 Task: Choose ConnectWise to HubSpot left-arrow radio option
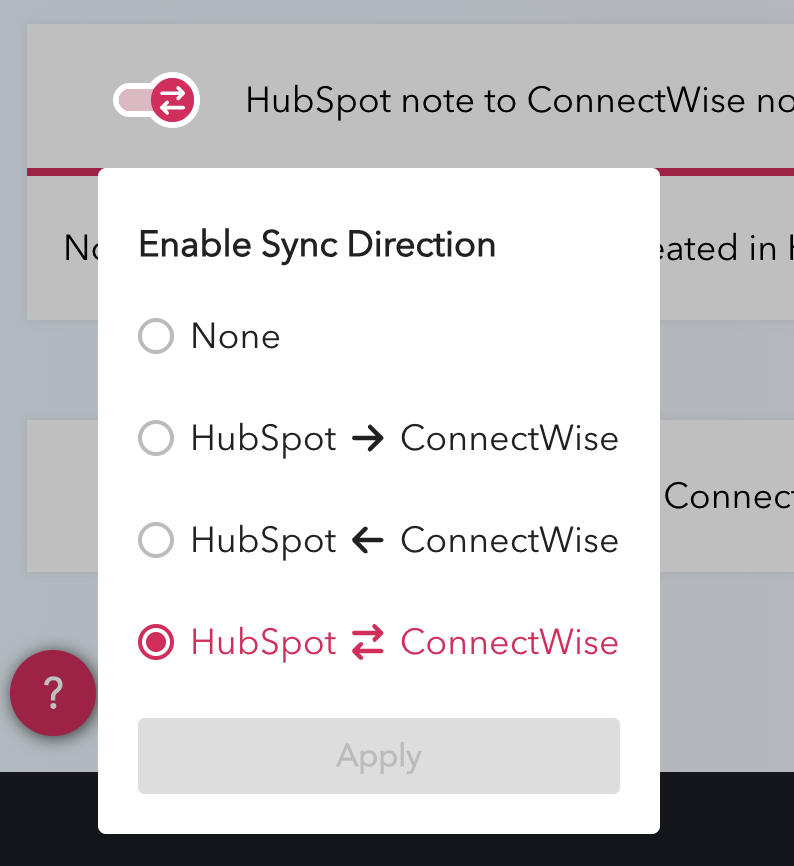point(156,540)
